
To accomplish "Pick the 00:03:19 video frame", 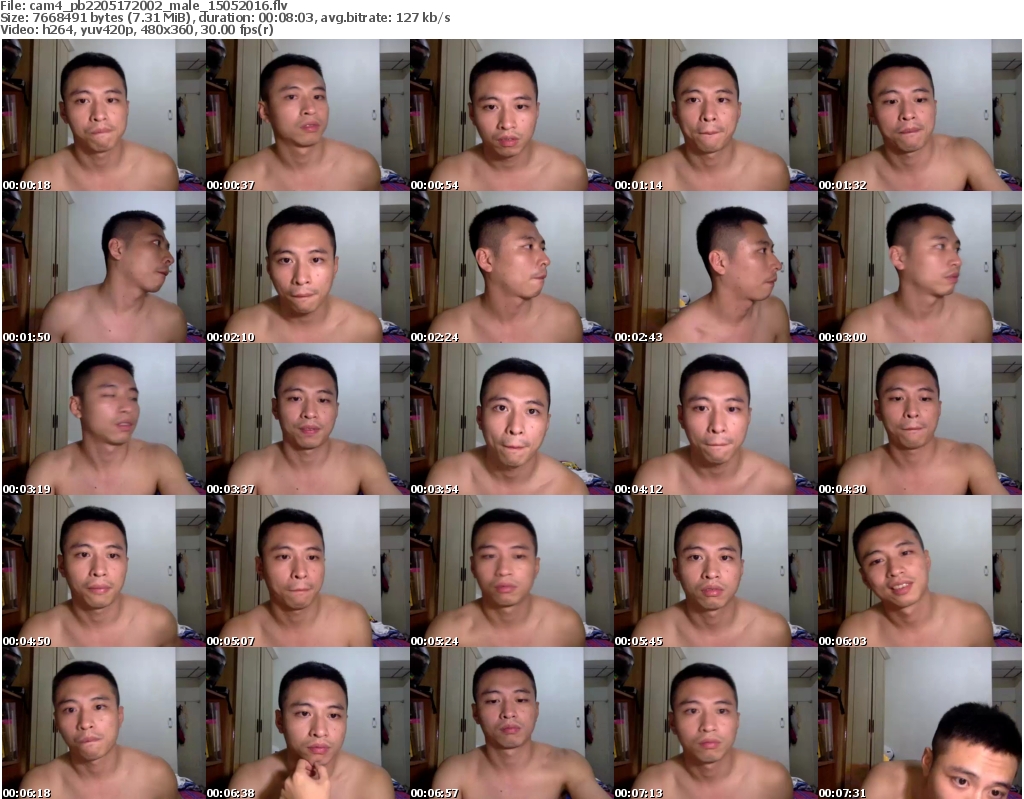I will tap(104, 419).
